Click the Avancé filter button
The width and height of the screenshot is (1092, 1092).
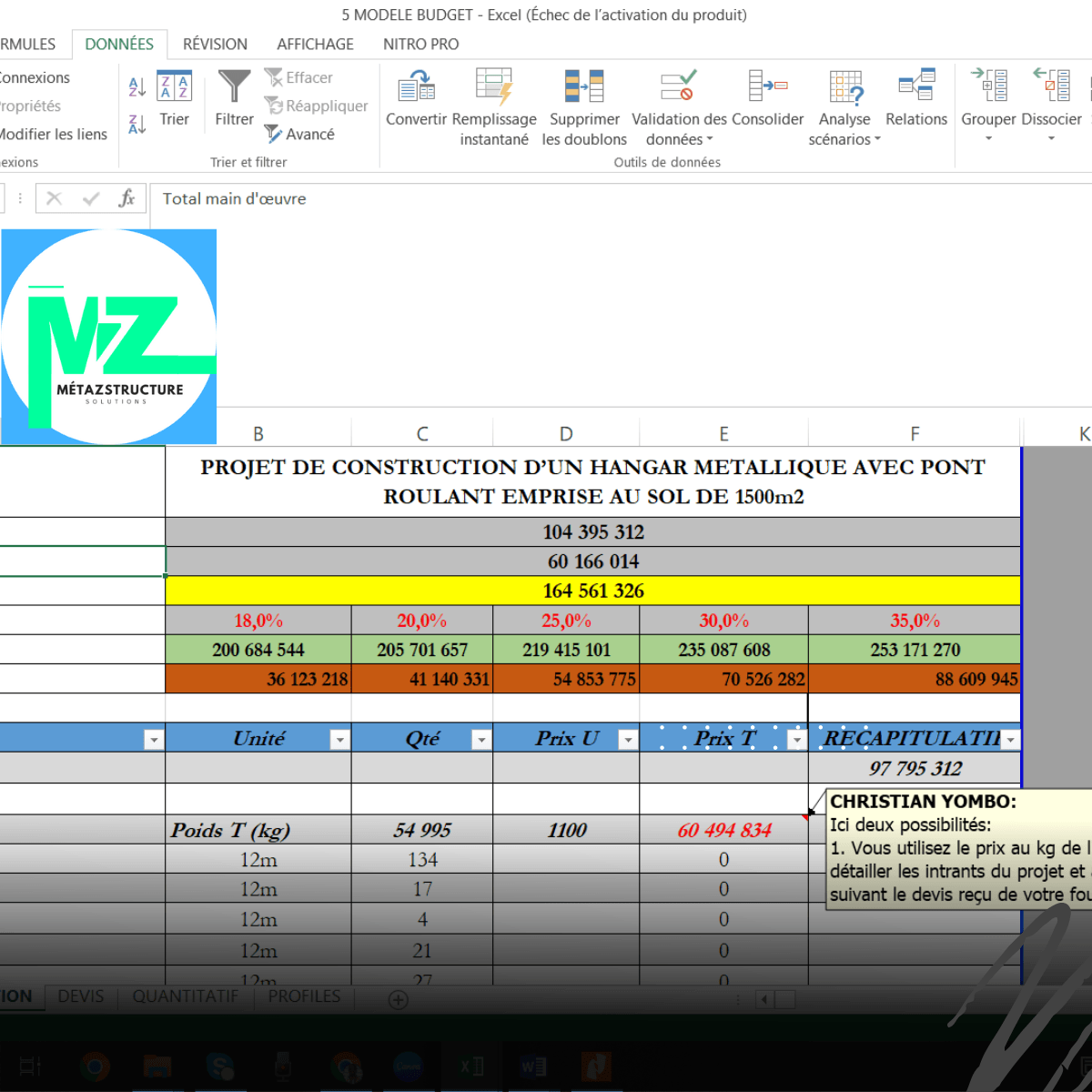(x=299, y=134)
